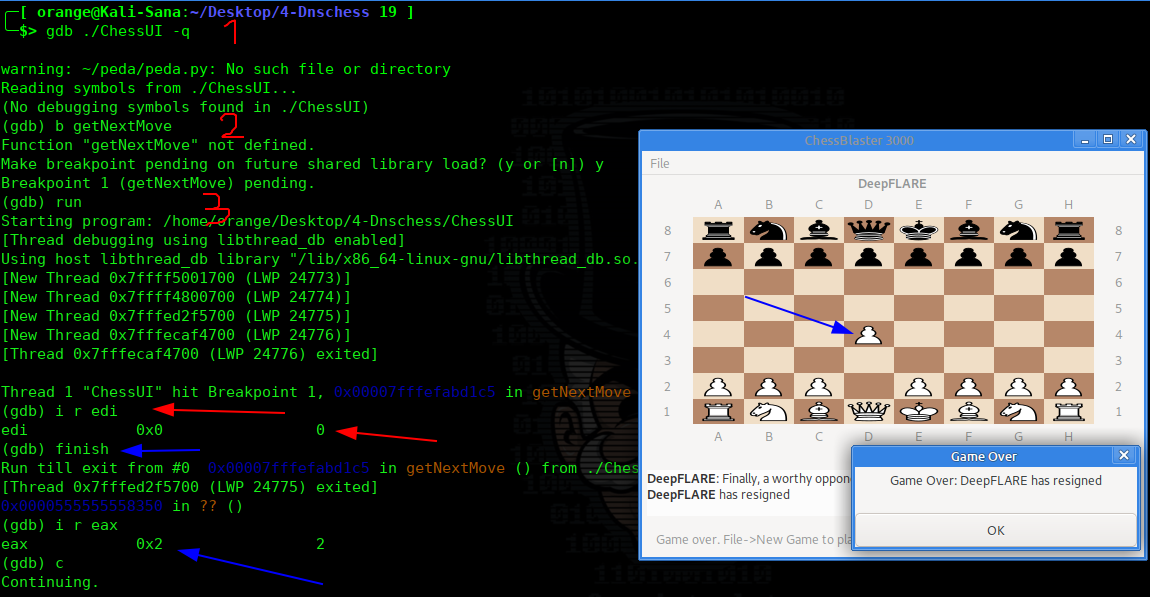Pick the black pawn on E7
The height and width of the screenshot is (597, 1150).
918,257
